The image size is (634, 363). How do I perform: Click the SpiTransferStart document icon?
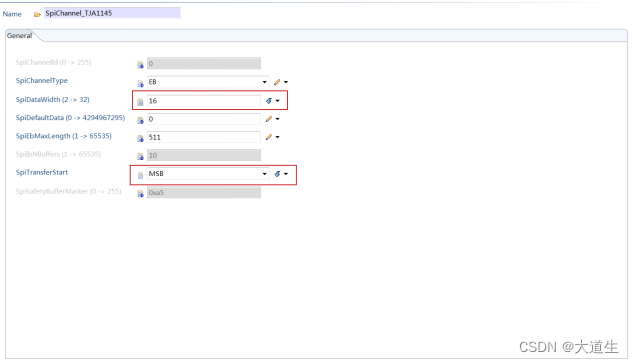(140, 175)
